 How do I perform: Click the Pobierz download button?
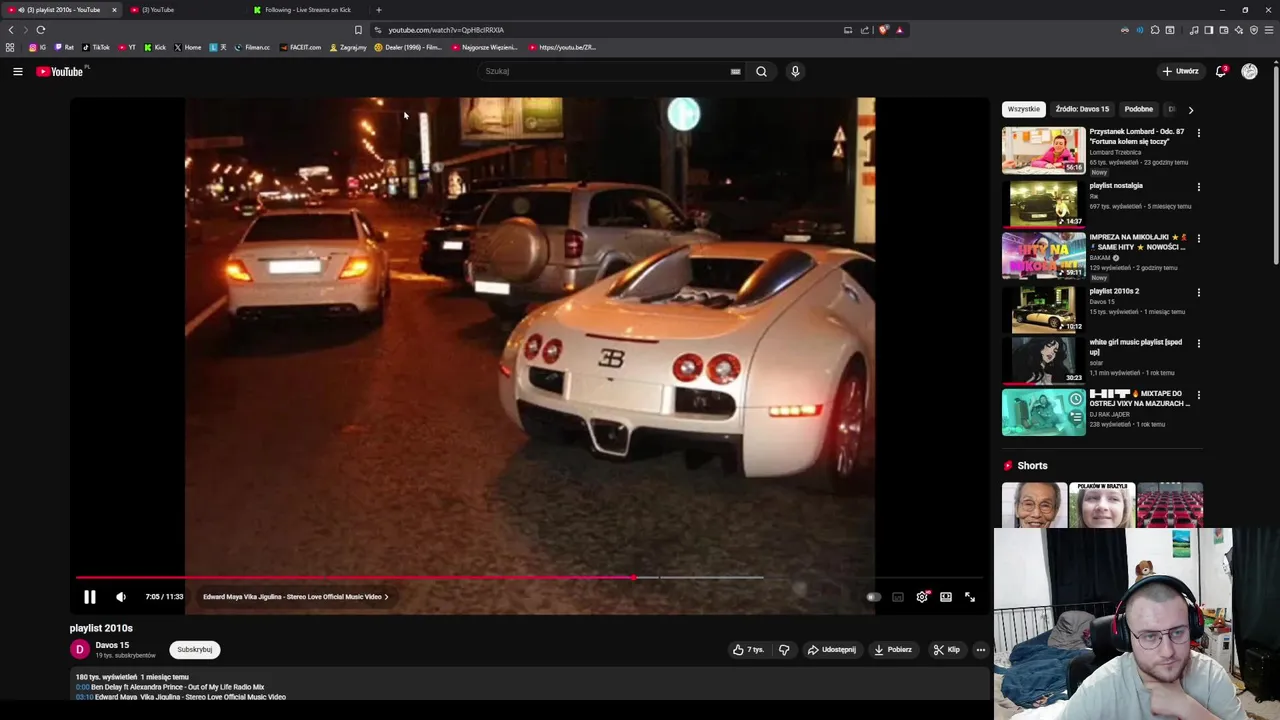pos(893,650)
